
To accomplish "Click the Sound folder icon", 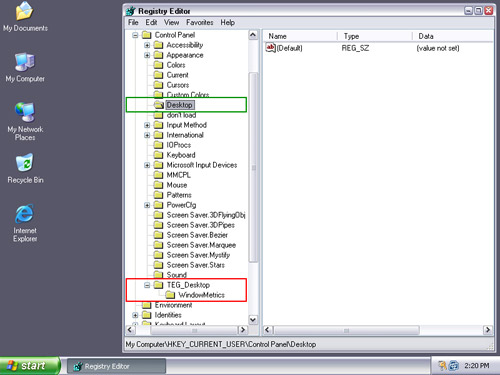I will [158, 275].
